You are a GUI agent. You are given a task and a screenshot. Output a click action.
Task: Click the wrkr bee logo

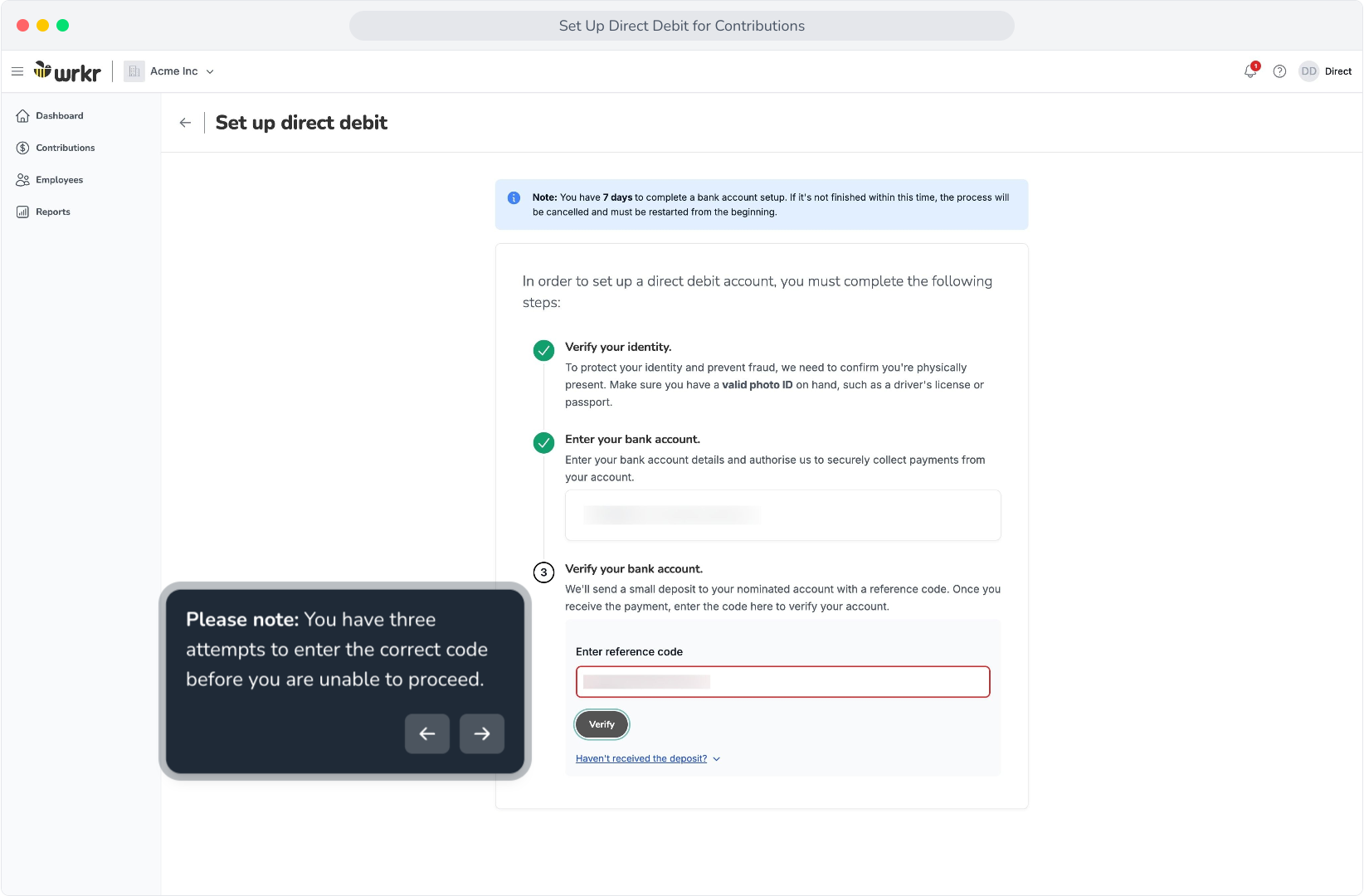(x=67, y=71)
